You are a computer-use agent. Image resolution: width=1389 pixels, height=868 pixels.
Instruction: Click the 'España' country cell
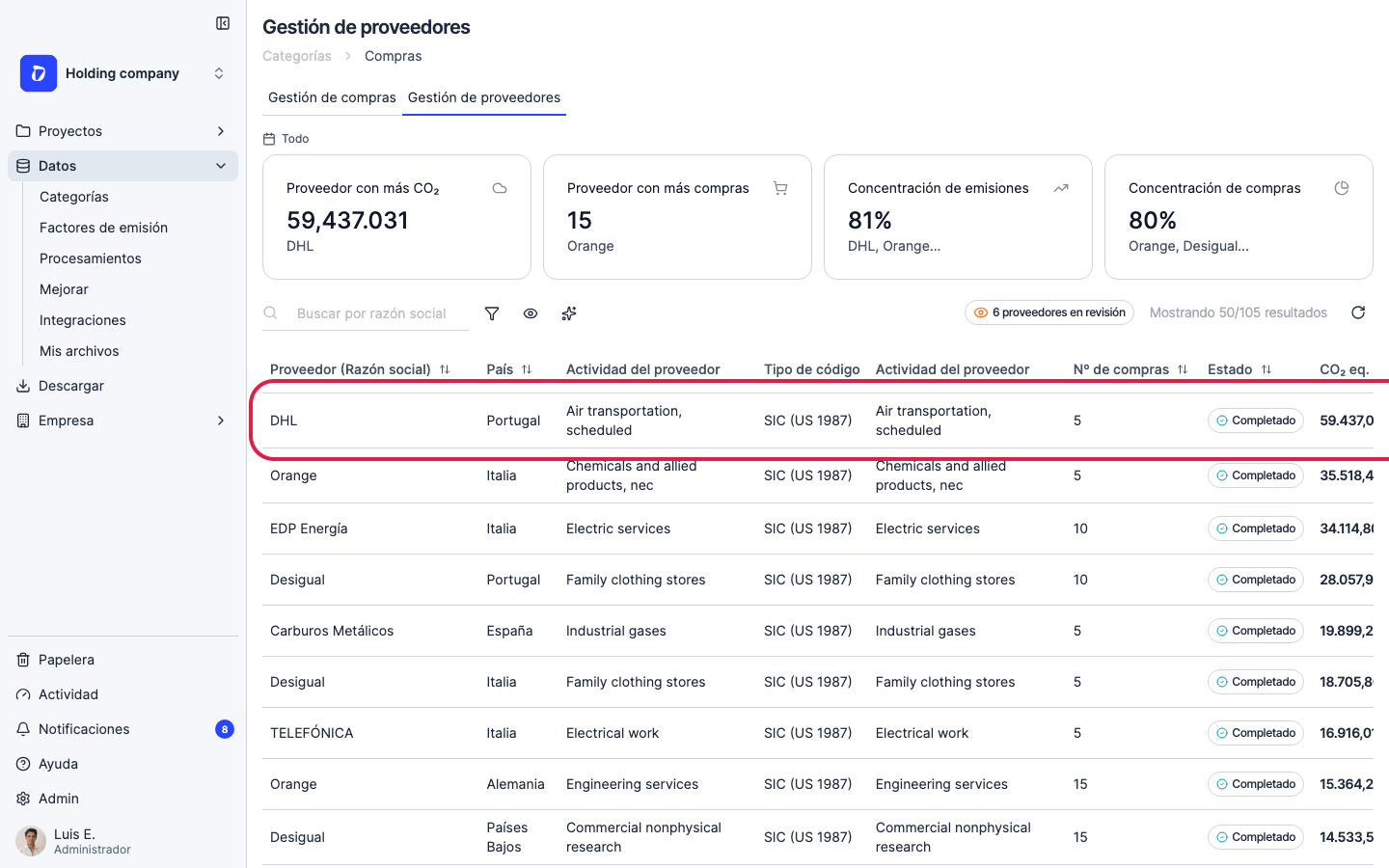tap(509, 631)
